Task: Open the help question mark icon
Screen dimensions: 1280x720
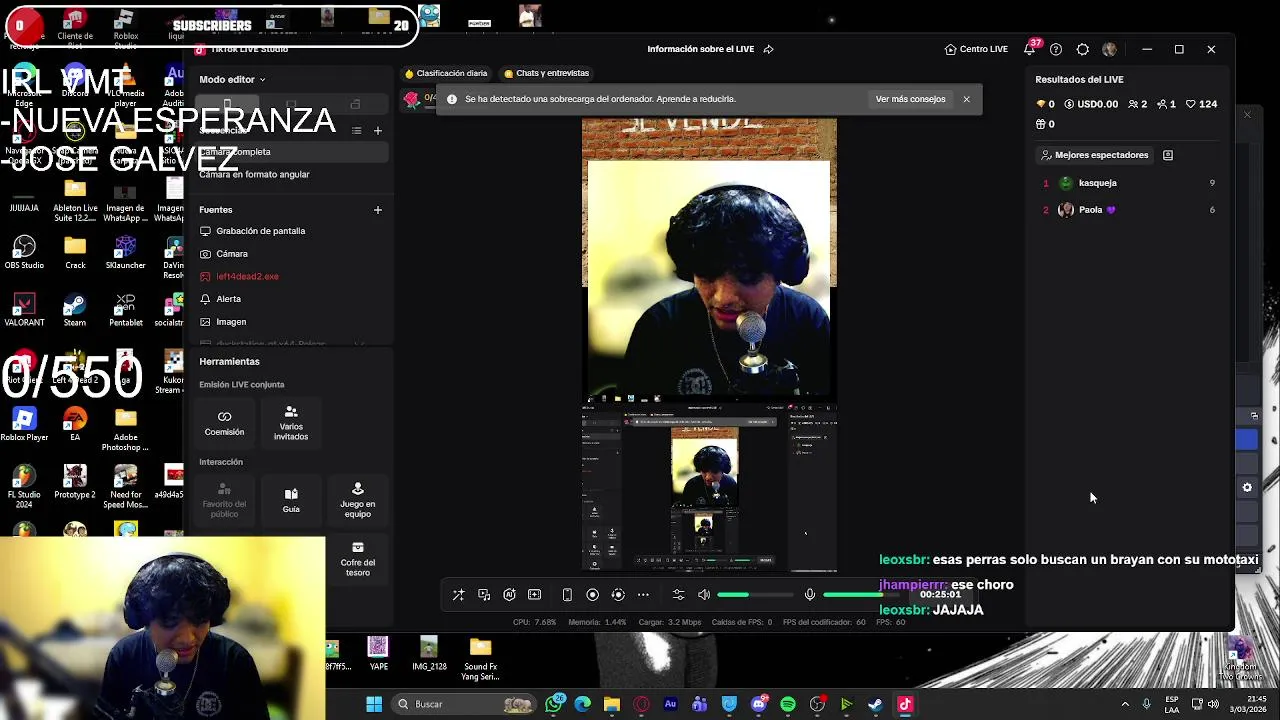Action: 1056,49
